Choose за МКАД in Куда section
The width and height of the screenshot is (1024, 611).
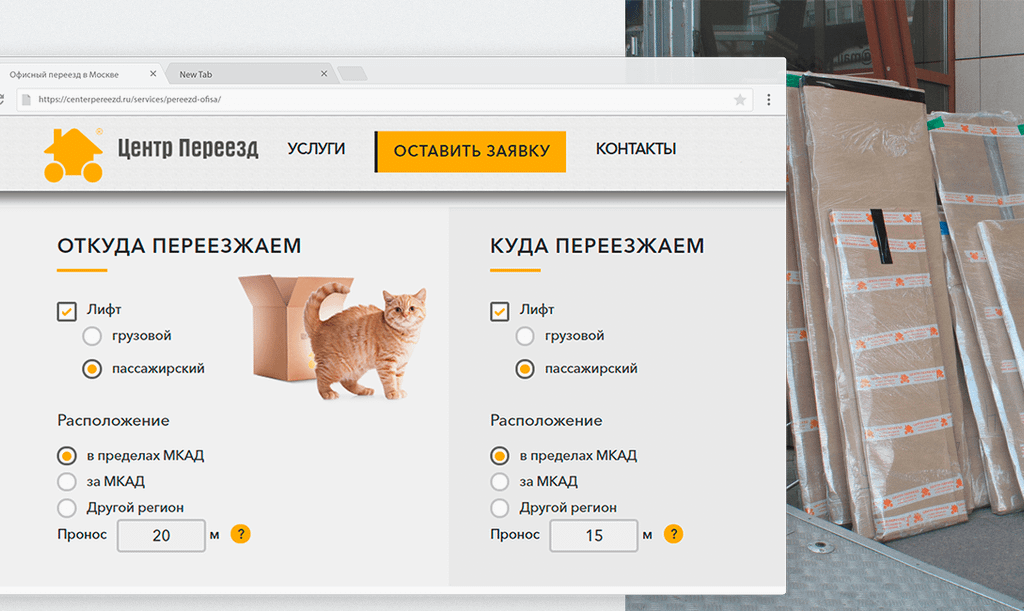click(500, 482)
